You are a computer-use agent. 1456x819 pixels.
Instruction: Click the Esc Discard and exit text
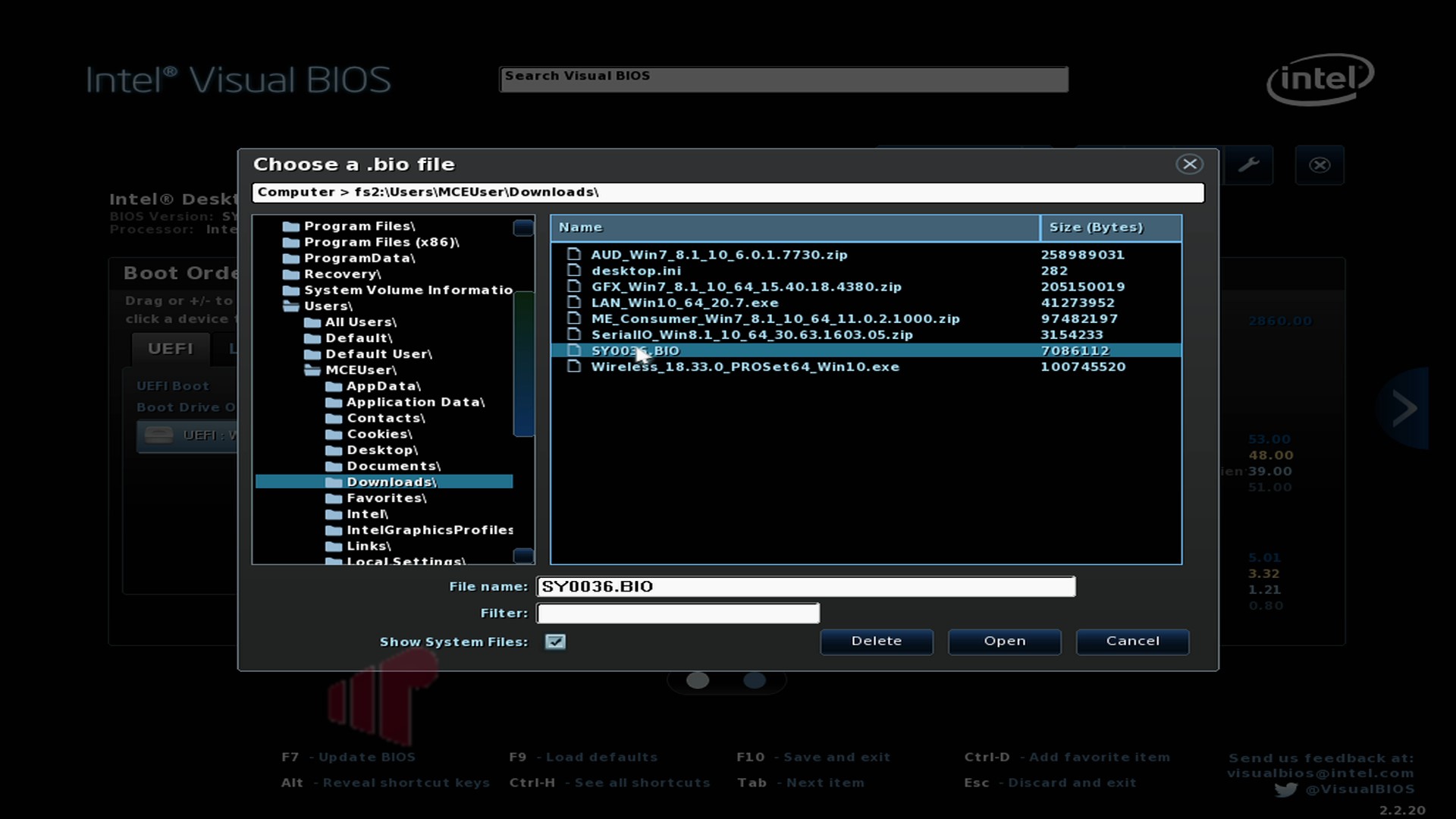pyautogui.click(x=1050, y=783)
